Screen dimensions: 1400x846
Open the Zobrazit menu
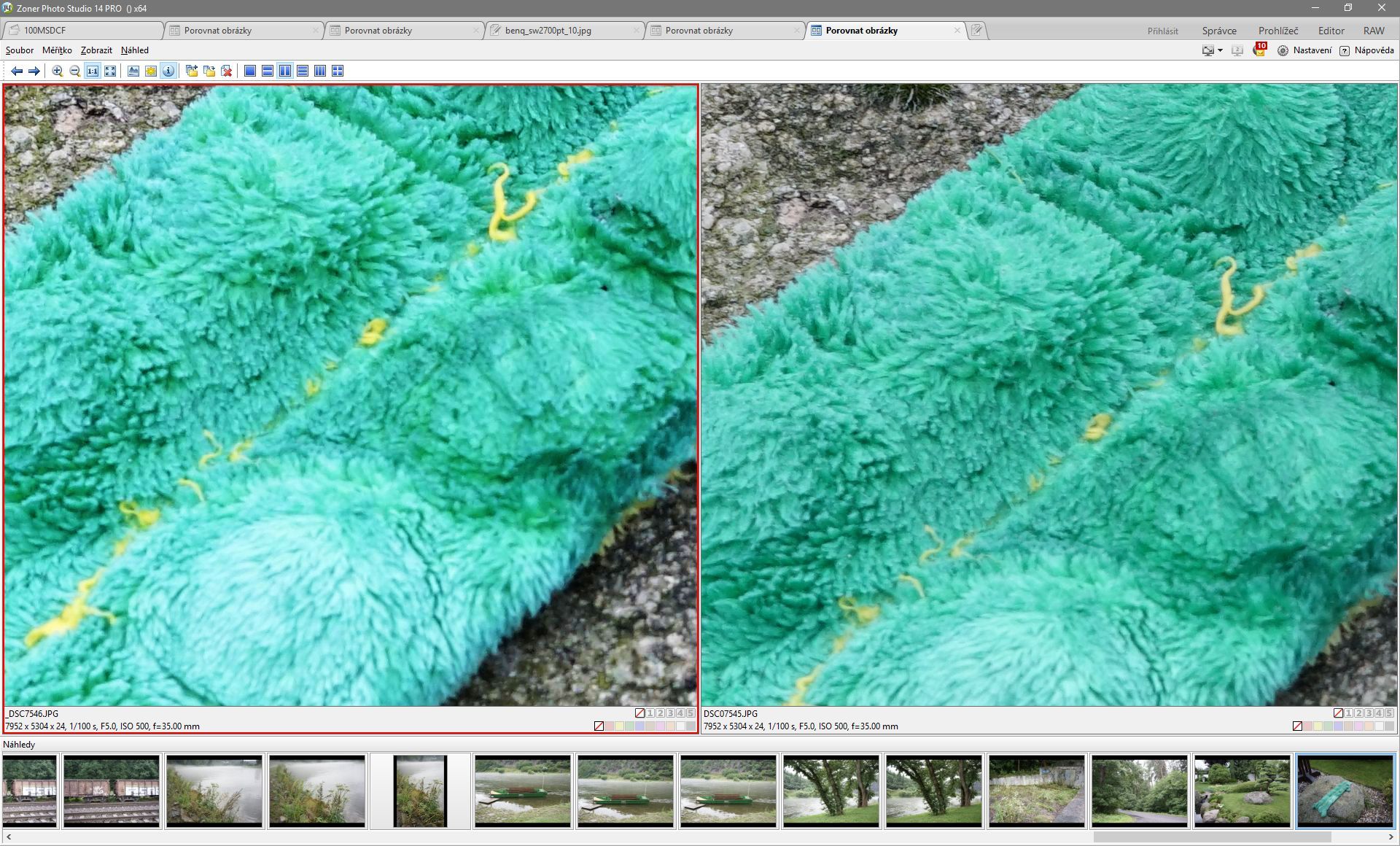96,50
